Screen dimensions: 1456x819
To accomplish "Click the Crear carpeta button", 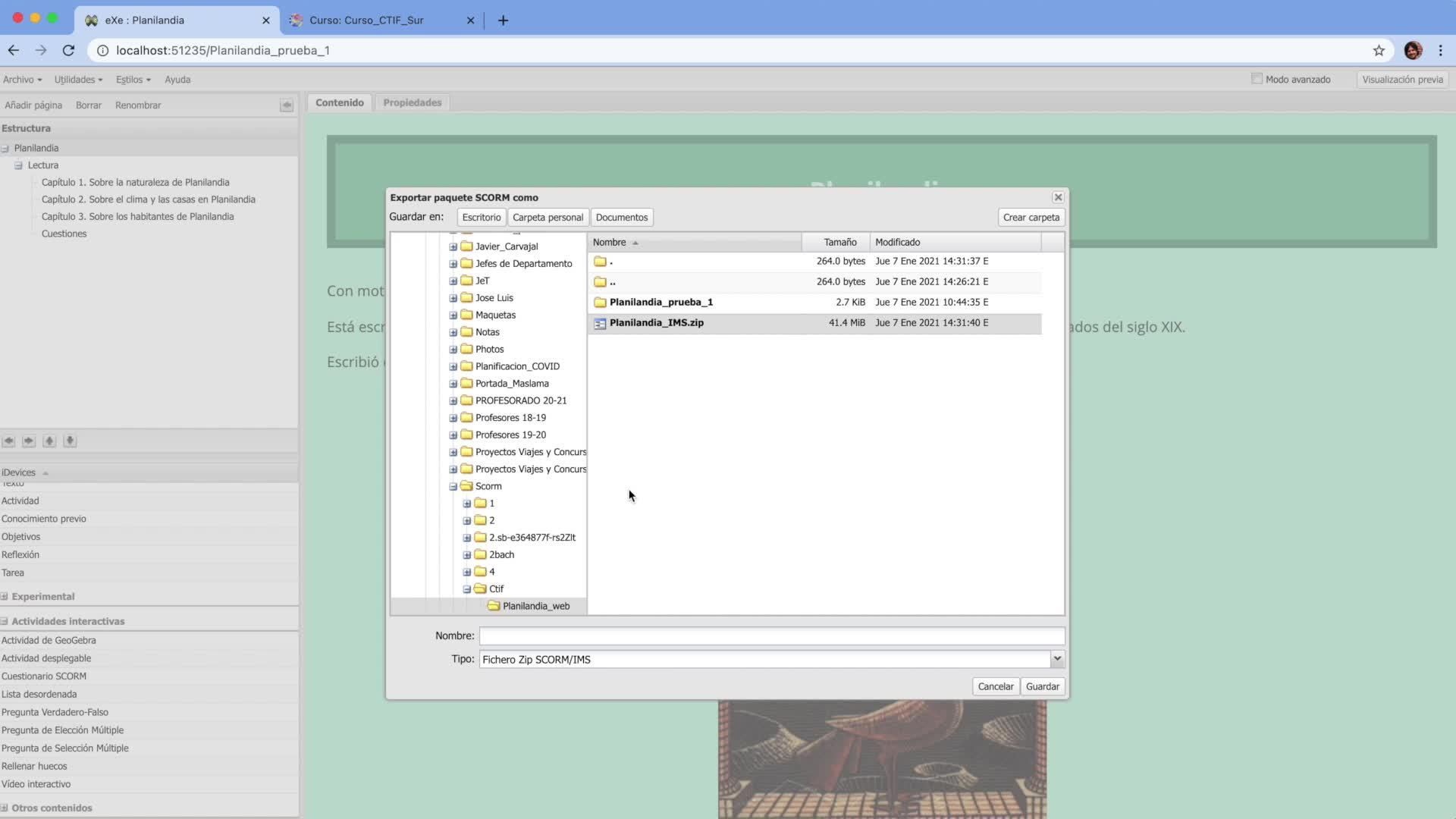I will pyautogui.click(x=1031, y=218).
